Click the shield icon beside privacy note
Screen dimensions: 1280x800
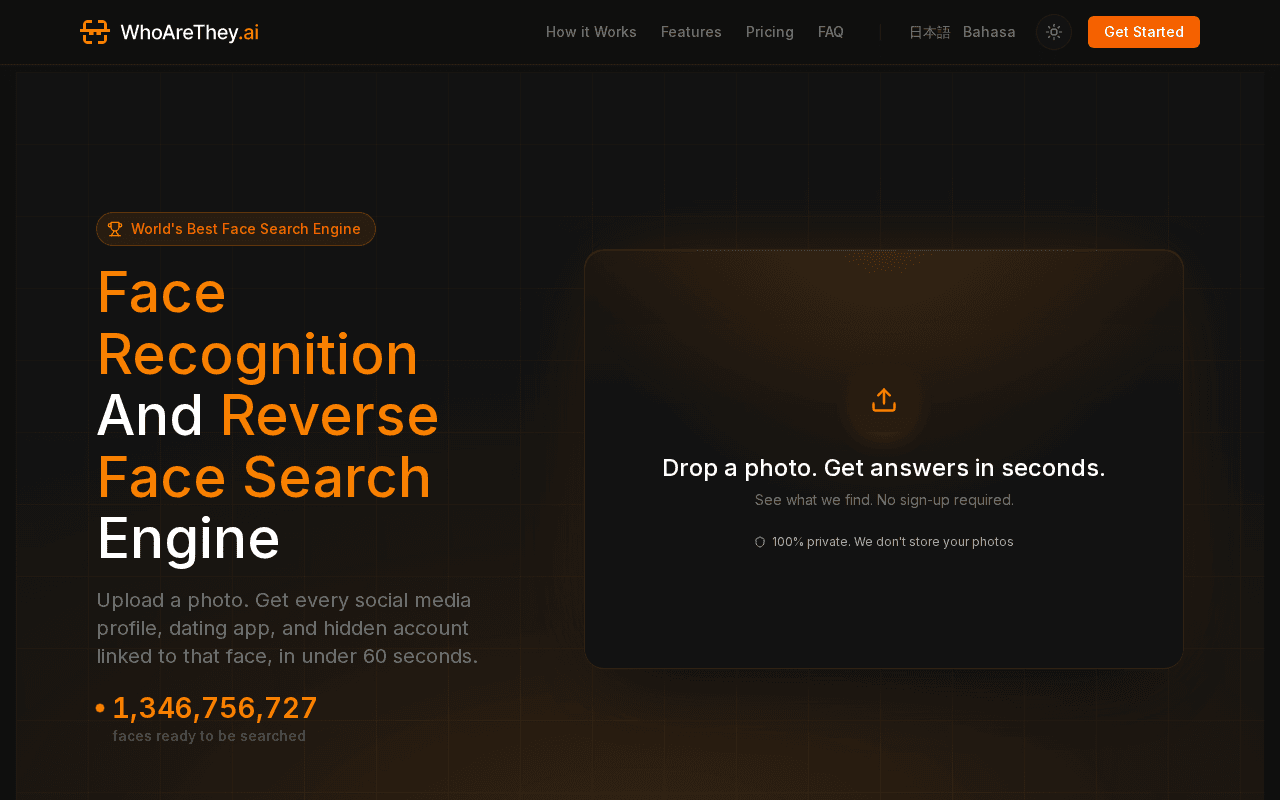[x=760, y=542]
